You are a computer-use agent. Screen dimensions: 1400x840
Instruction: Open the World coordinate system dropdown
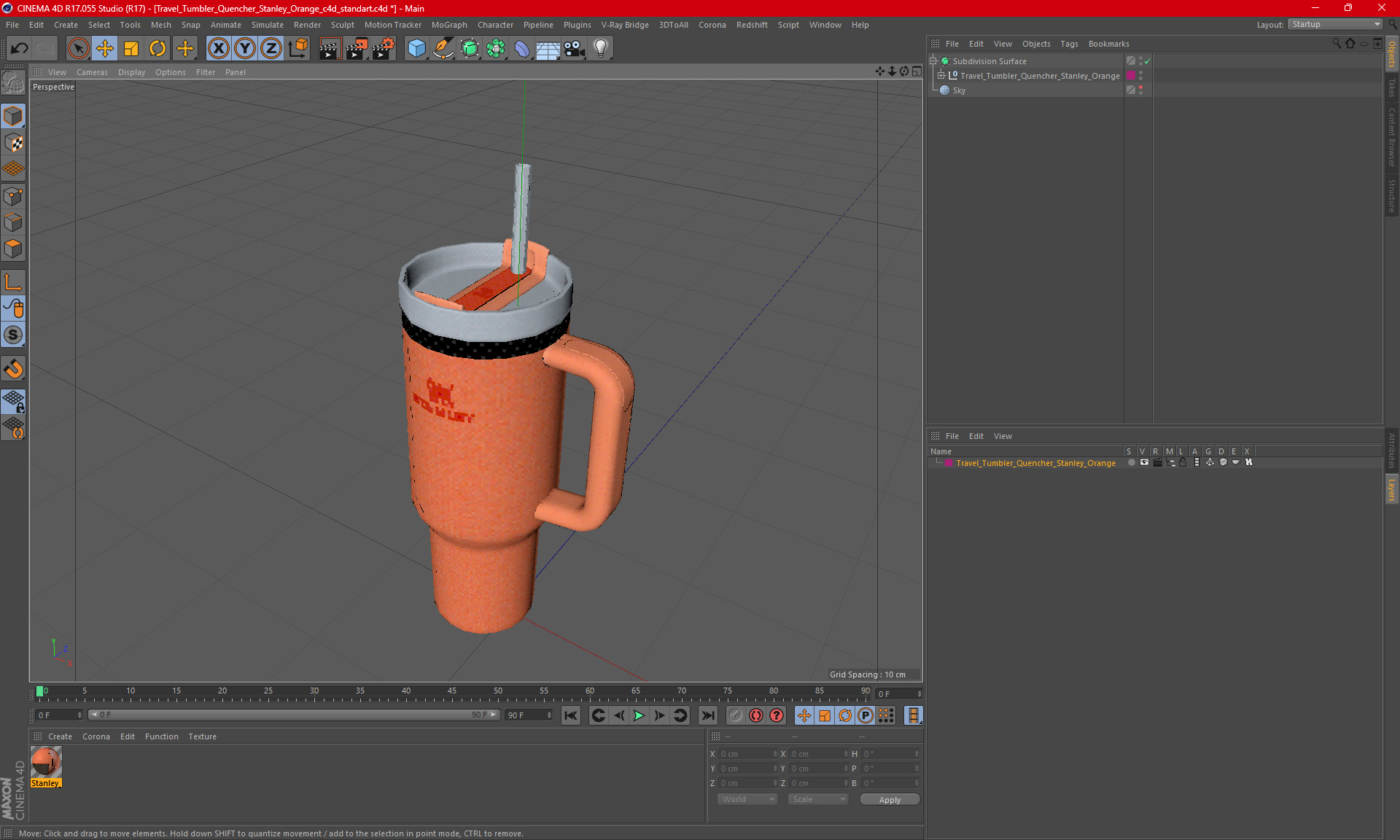tap(747, 799)
